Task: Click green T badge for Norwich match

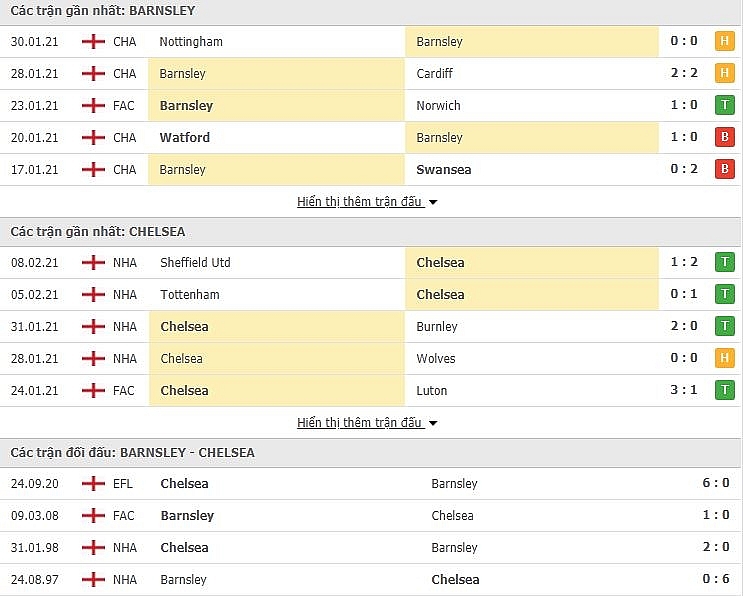Action: (x=724, y=106)
